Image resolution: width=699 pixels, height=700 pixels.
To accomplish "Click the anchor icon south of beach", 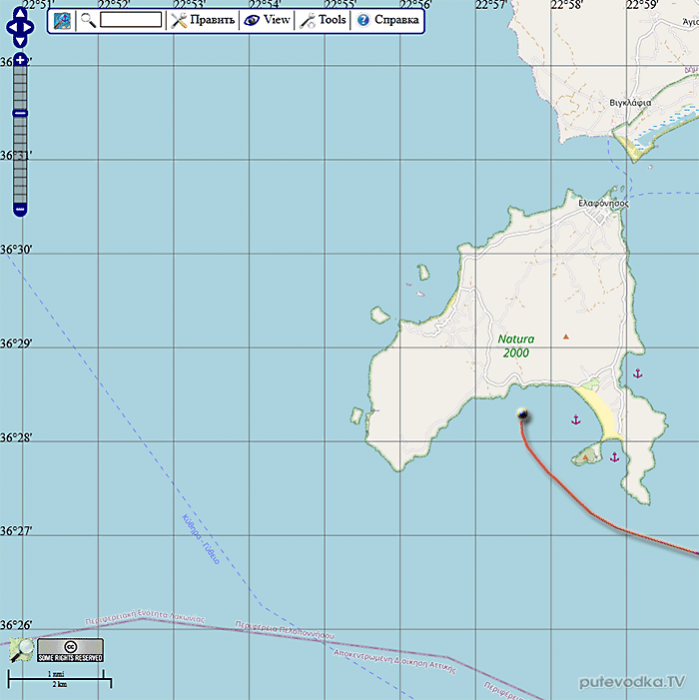I will click(615, 457).
